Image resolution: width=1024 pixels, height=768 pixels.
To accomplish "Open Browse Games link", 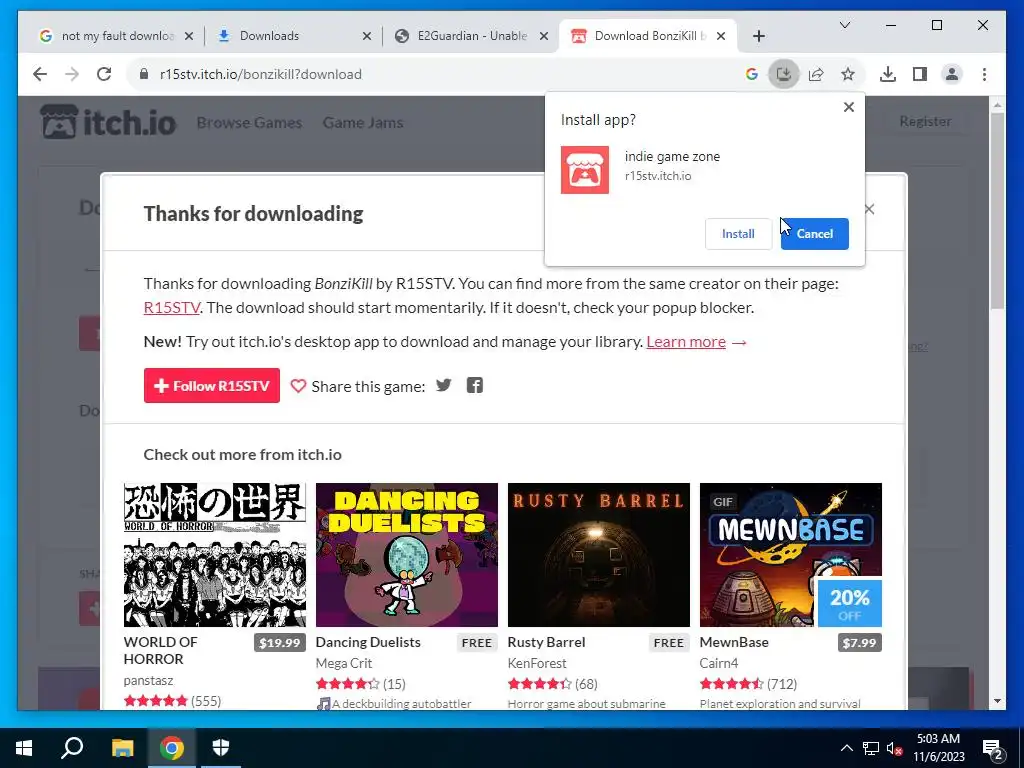I will click(249, 123).
